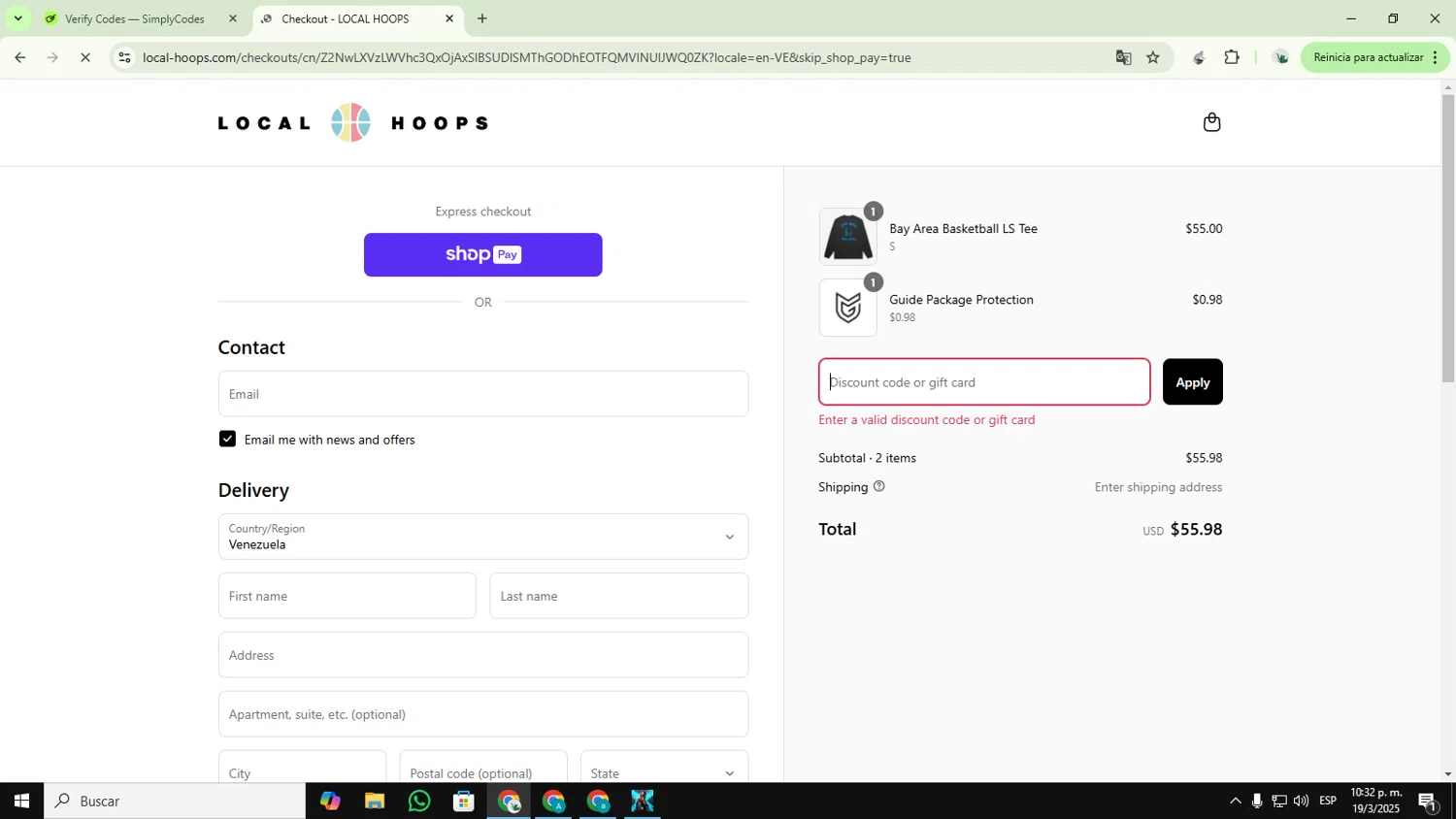Click the Bay Area Basketball LS Tee thumbnail

tap(847, 237)
